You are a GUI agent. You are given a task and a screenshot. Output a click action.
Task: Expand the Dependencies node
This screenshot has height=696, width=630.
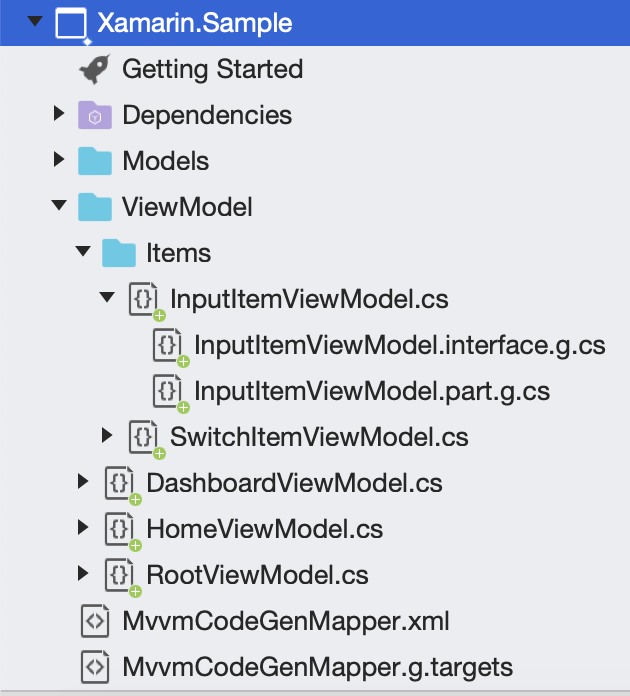[x=59, y=113]
